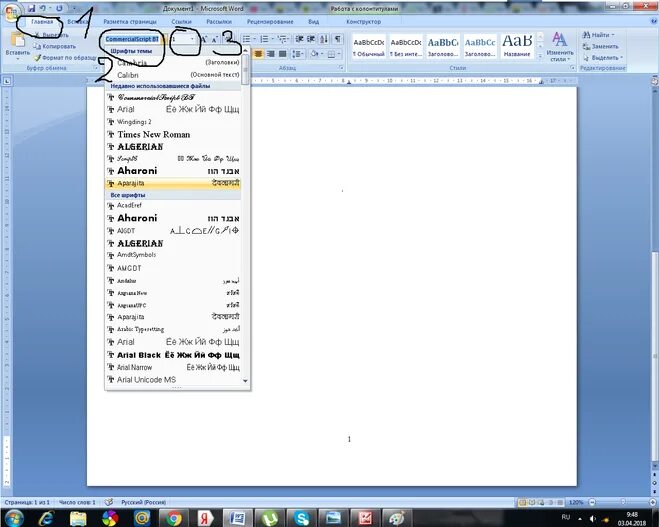Click the increase indent icon
This screenshot has width=659, height=527.
tap(311, 39)
